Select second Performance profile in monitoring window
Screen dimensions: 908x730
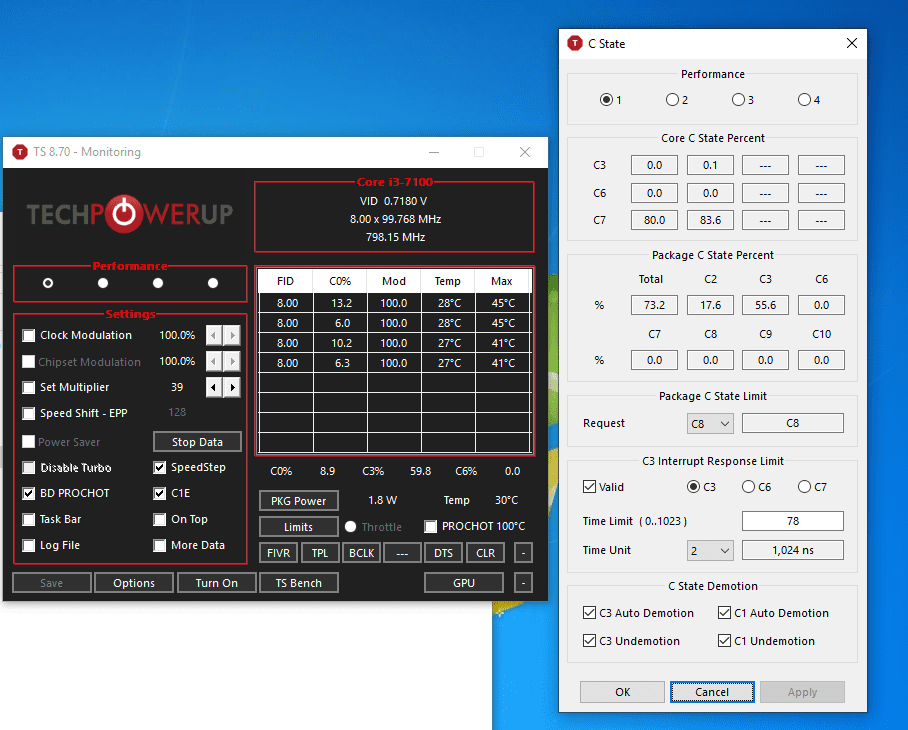[103, 283]
